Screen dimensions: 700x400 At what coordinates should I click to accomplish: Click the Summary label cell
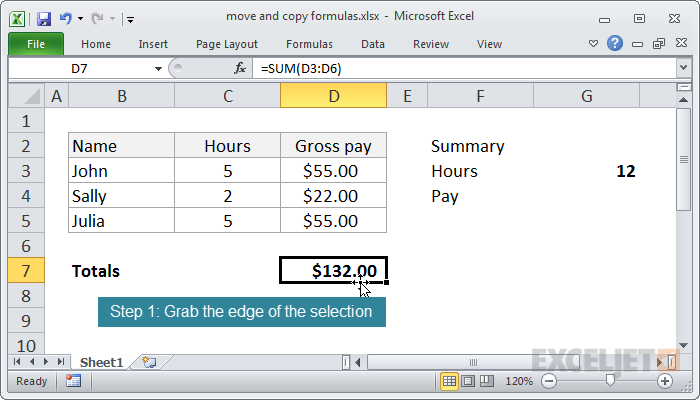click(480, 146)
